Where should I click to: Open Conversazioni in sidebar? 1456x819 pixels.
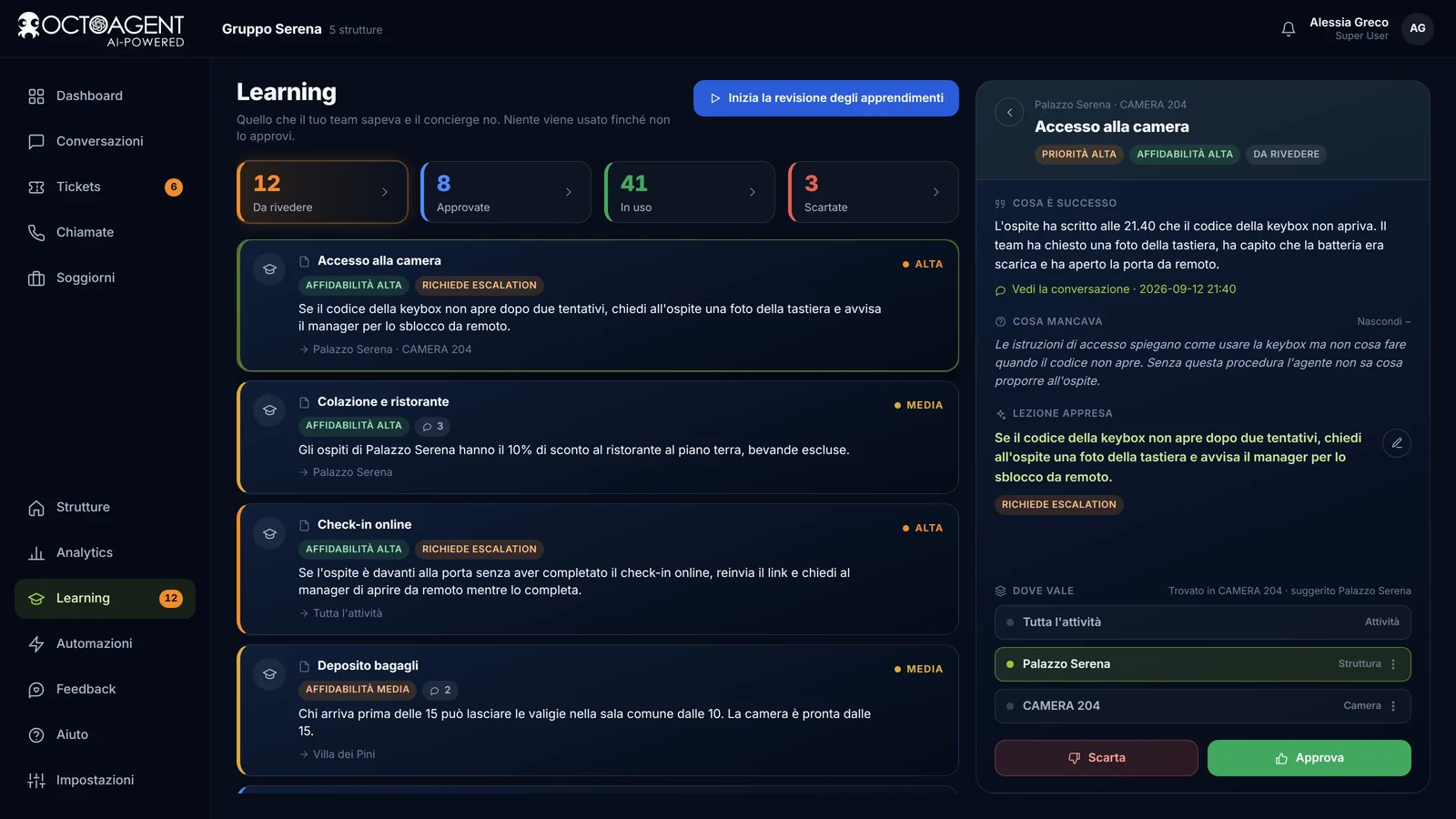105,142
